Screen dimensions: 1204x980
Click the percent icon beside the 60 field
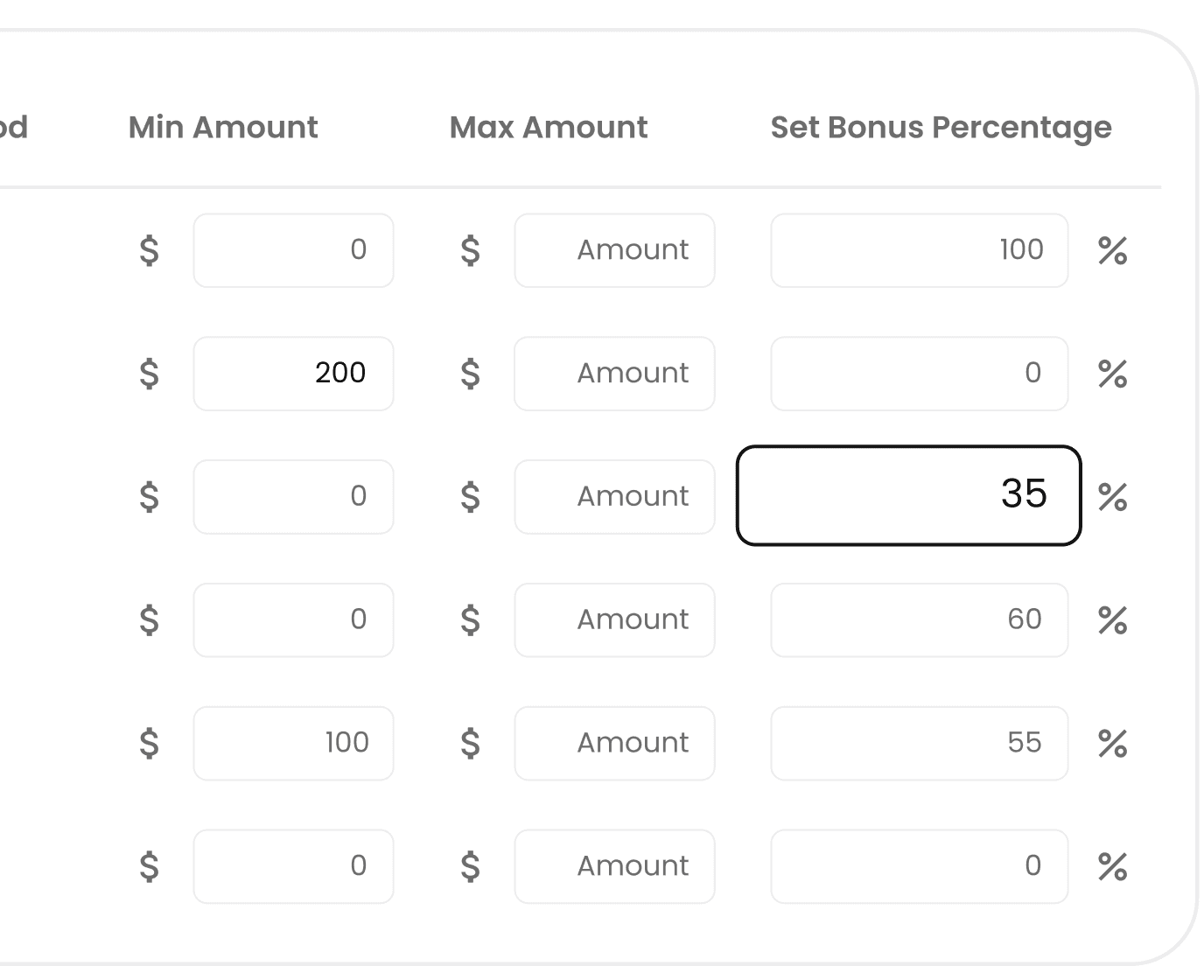click(1112, 620)
